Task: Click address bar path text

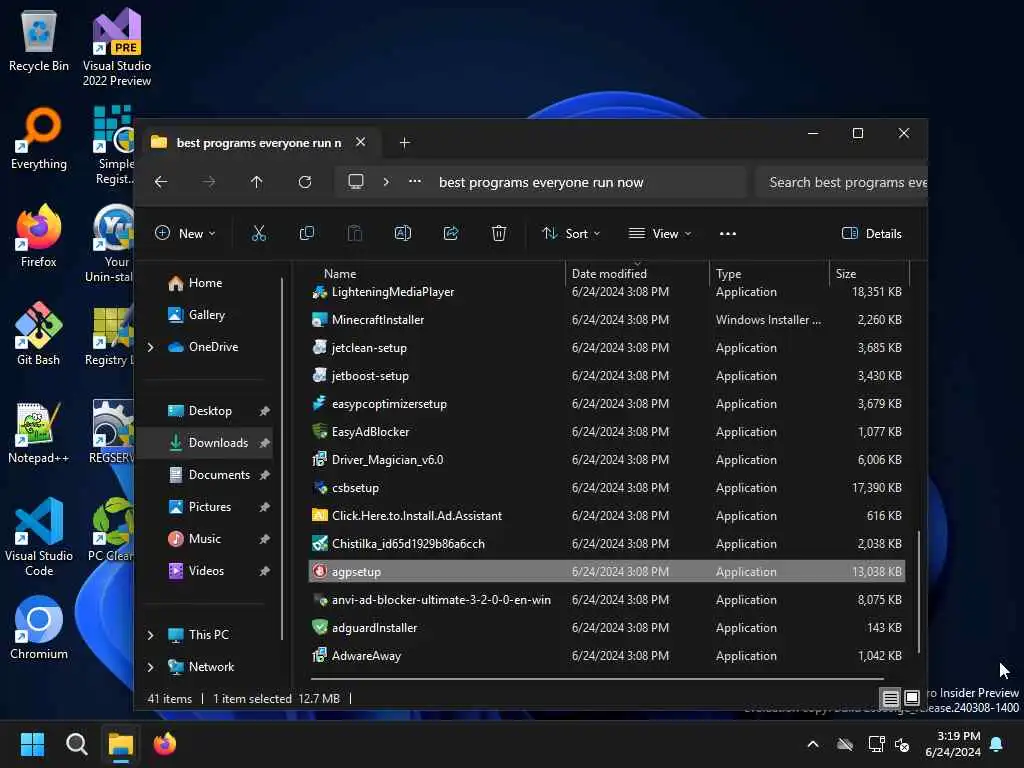Action: [541, 182]
